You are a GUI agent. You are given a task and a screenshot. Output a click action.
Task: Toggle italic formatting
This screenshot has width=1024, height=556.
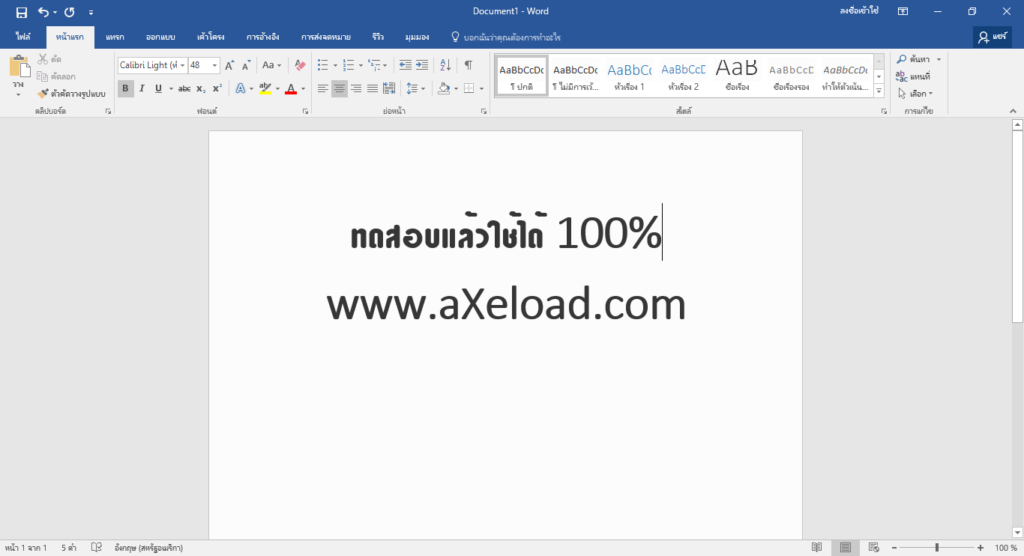[x=142, y=89]
